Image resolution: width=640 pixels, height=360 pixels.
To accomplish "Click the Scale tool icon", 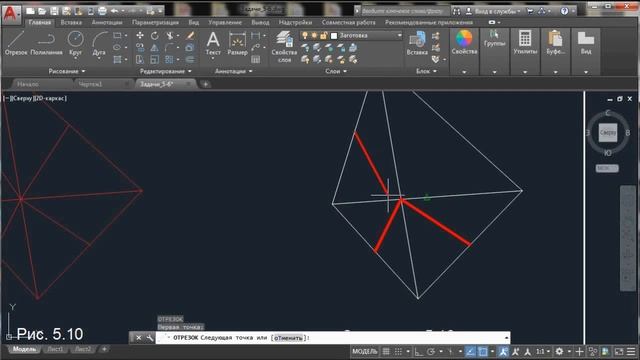I will (154, 60).
